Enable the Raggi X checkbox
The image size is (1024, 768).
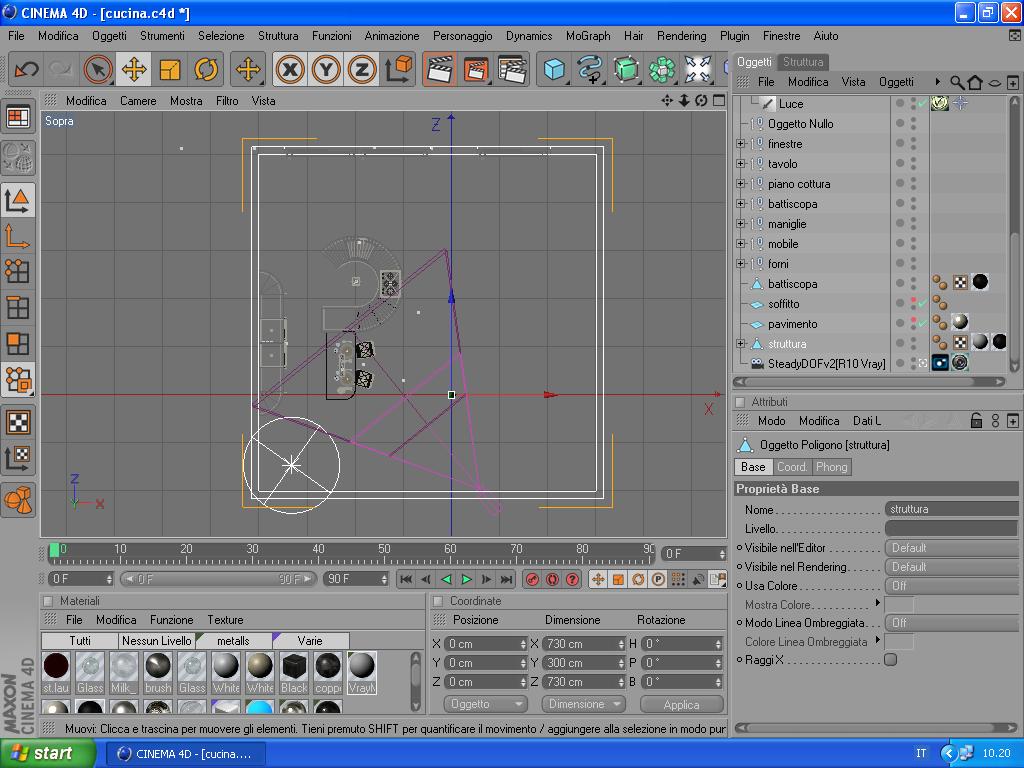(x=890, y=660)
